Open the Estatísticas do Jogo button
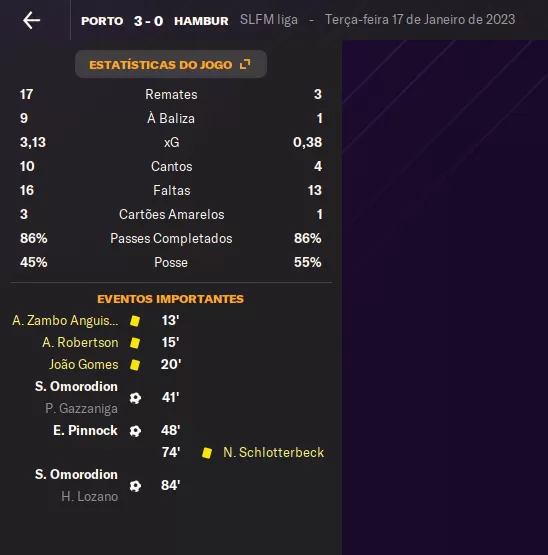The image size is (548, 555). click(x=171, y=64)
